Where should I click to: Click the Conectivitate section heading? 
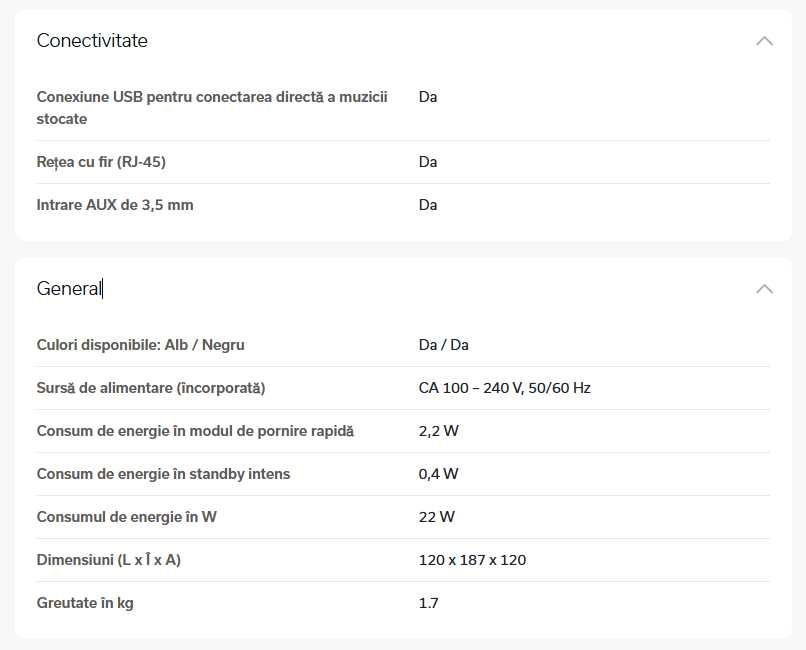(92, 41)
